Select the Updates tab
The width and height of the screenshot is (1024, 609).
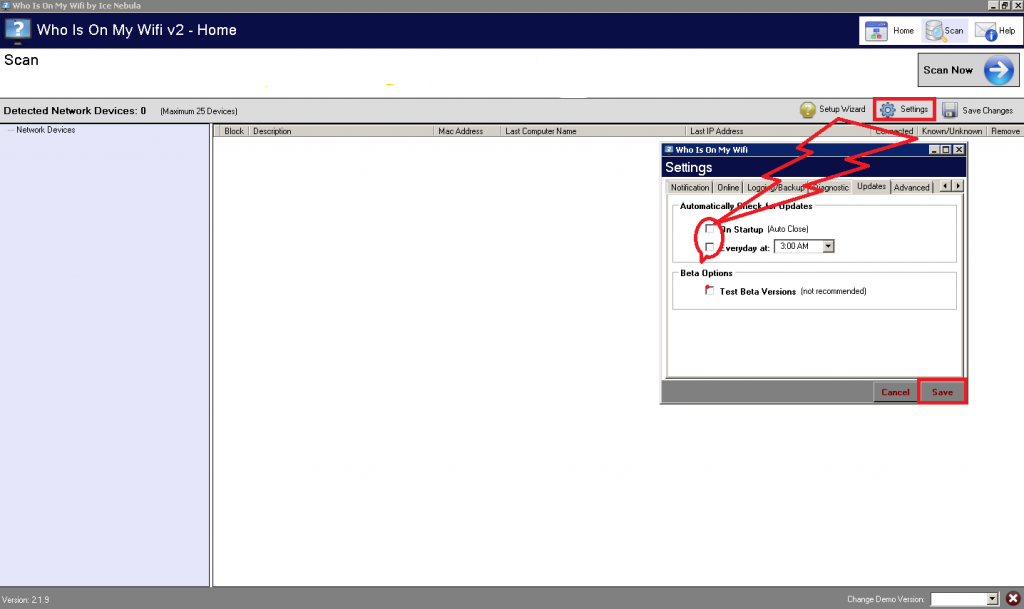pyautogui.click(x=871, y=186)
